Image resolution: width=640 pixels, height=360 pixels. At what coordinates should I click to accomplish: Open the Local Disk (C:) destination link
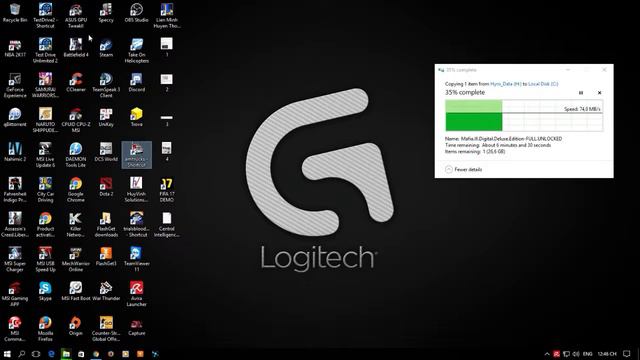pos(543,84)
